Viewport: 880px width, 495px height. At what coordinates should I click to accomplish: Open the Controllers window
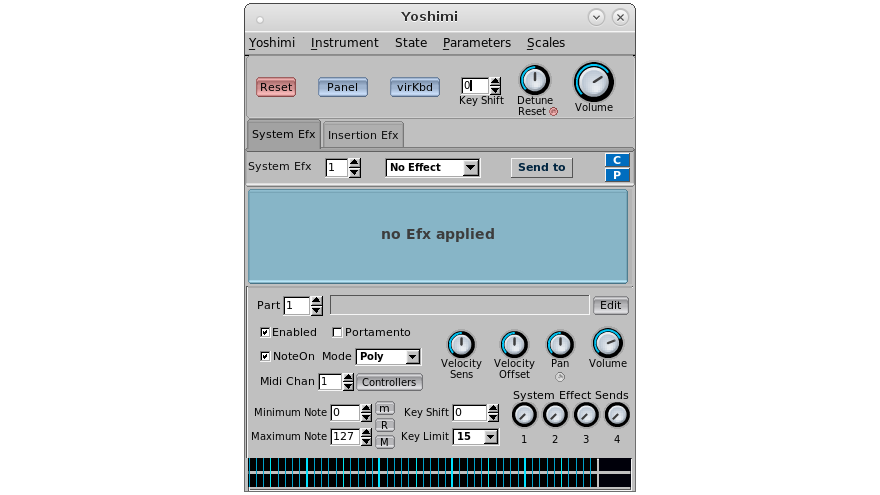click(389, 382)
